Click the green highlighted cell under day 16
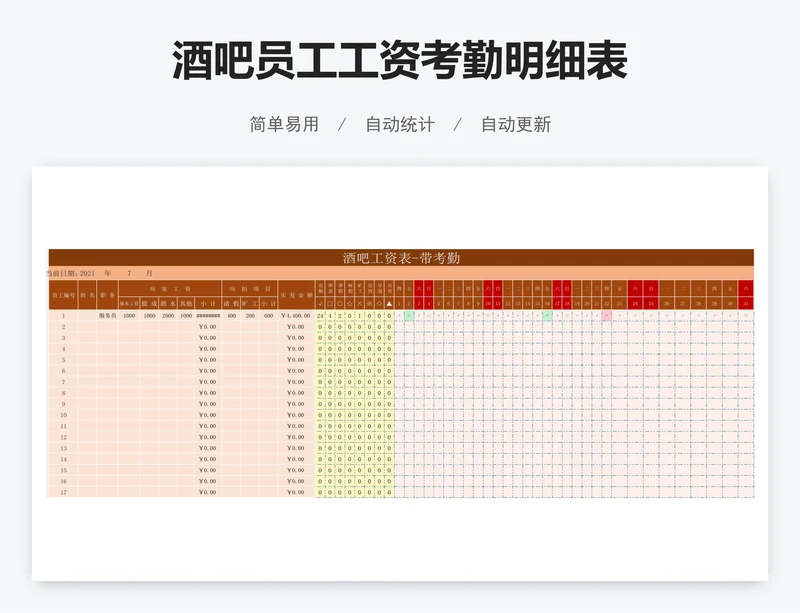800x613 pixels. click(x=547, y=316)
